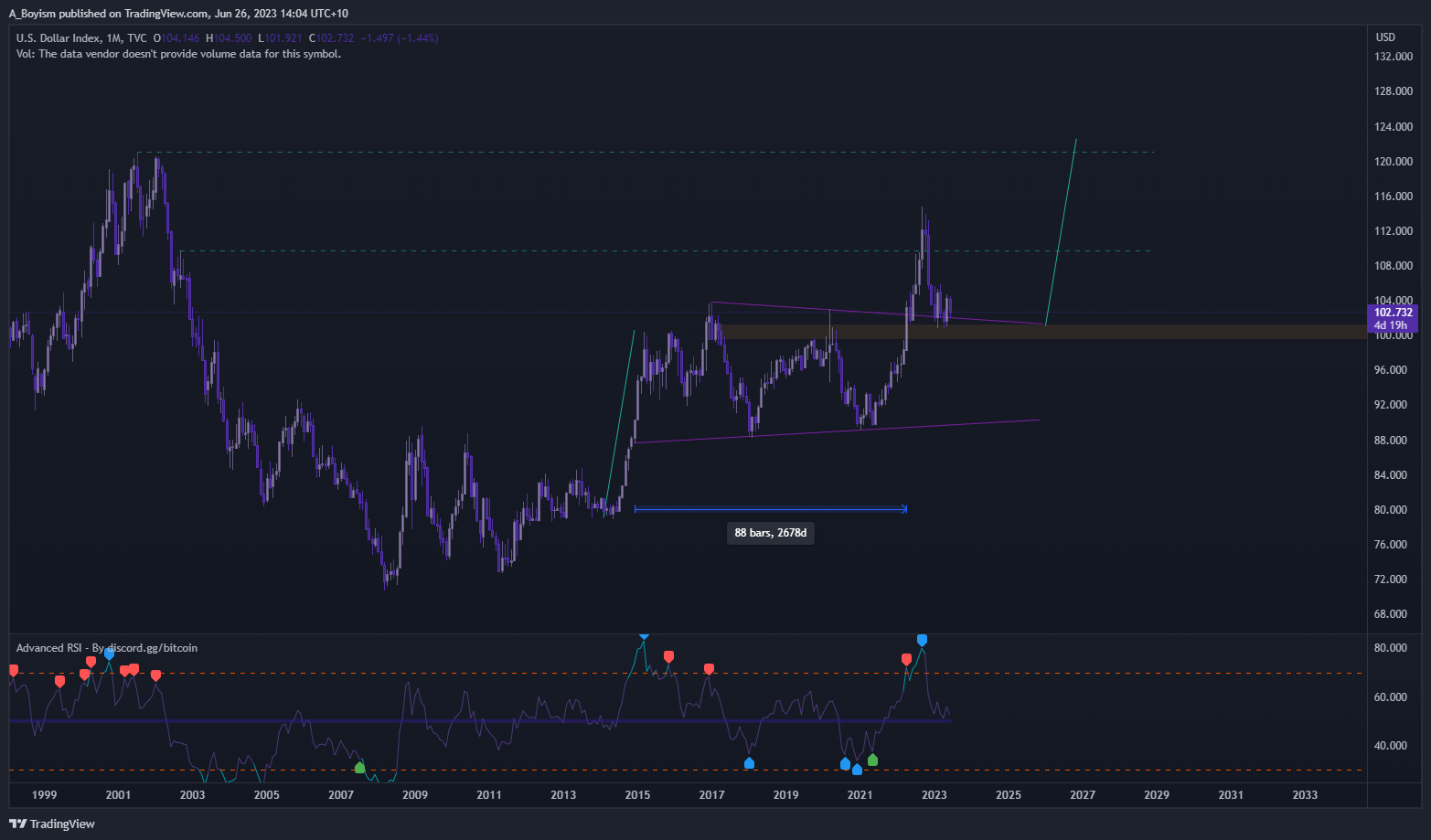Click the green RSI marker near 2021

(x=872, y=760)
